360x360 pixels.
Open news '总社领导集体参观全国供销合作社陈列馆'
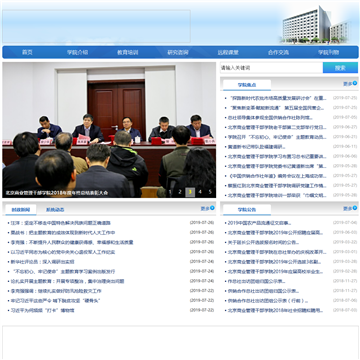(270, 118)
